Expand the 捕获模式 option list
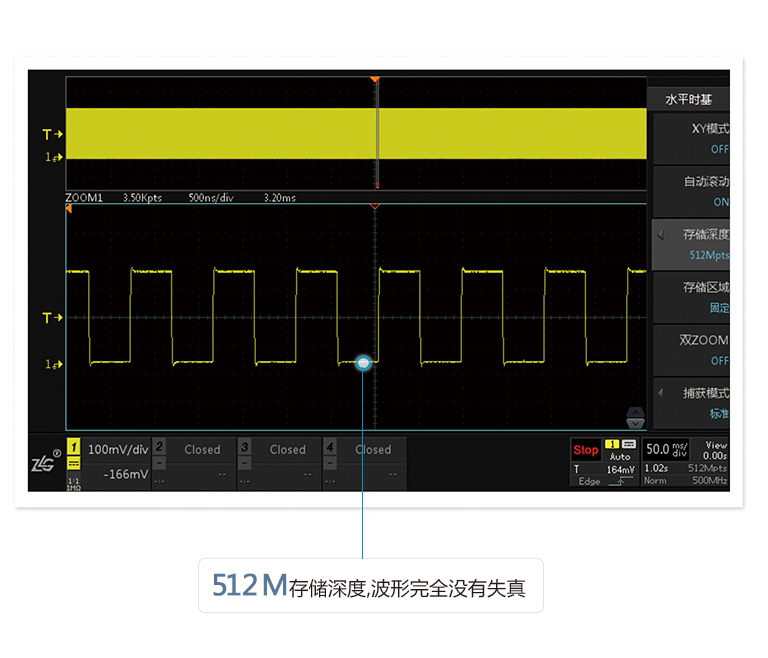Image resolution: width=768 pixels, height=658 pixels. pyautogui.click(x=691, y=402)
